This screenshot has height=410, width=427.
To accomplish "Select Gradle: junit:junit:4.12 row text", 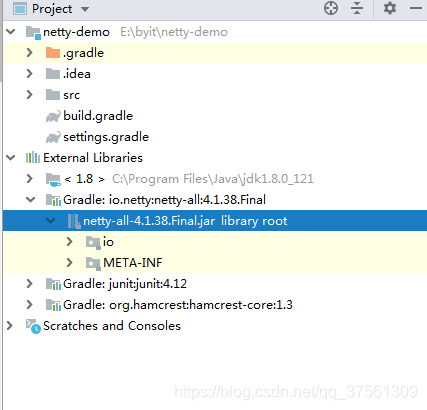I will pos(125,284).
